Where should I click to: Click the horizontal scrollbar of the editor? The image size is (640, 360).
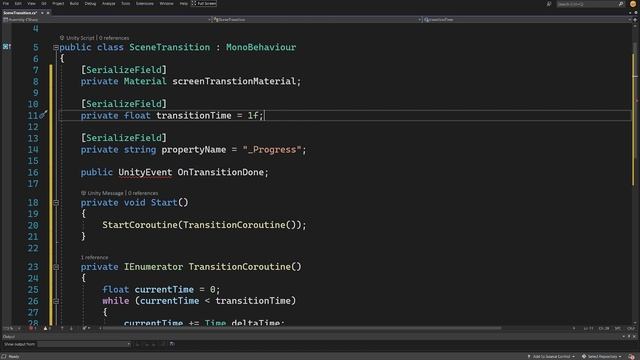[302, 328]
